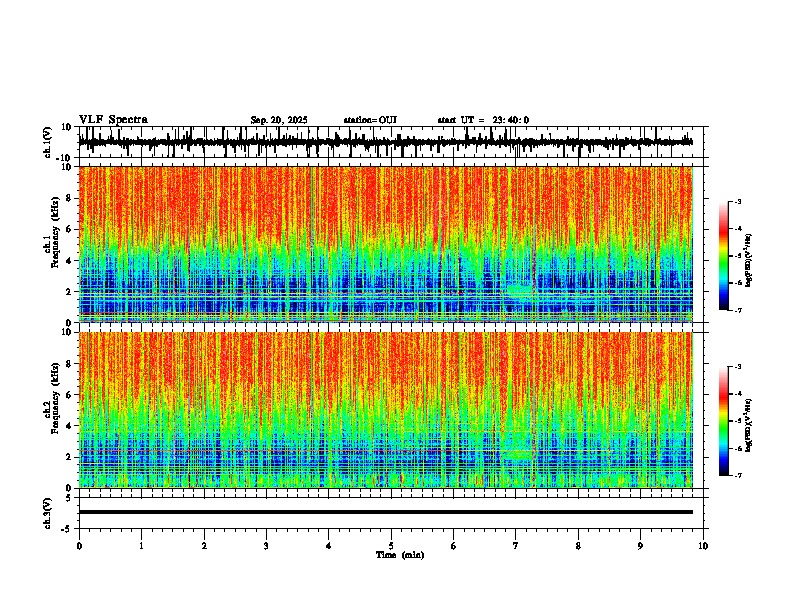
Task: Click inside the ch.2 frequency spectrogram
Action: (x=386, y=410)
